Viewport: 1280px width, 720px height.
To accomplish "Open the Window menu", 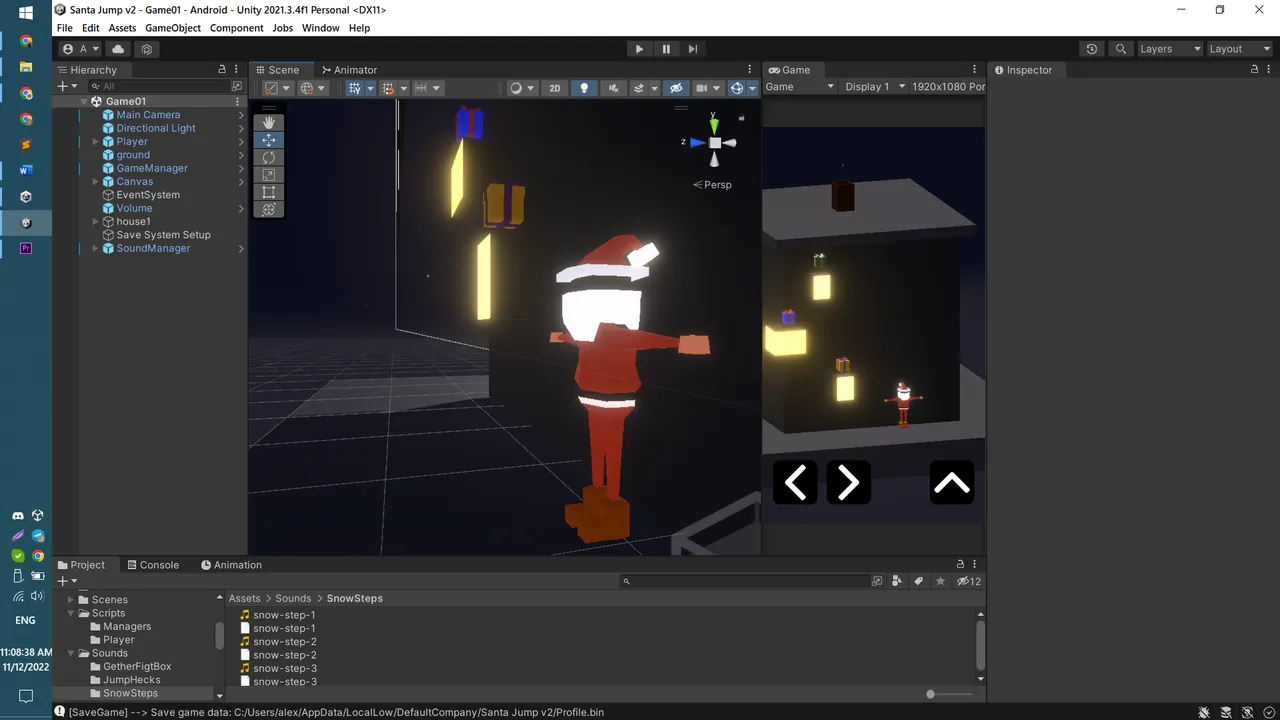I will coord(321,28).
